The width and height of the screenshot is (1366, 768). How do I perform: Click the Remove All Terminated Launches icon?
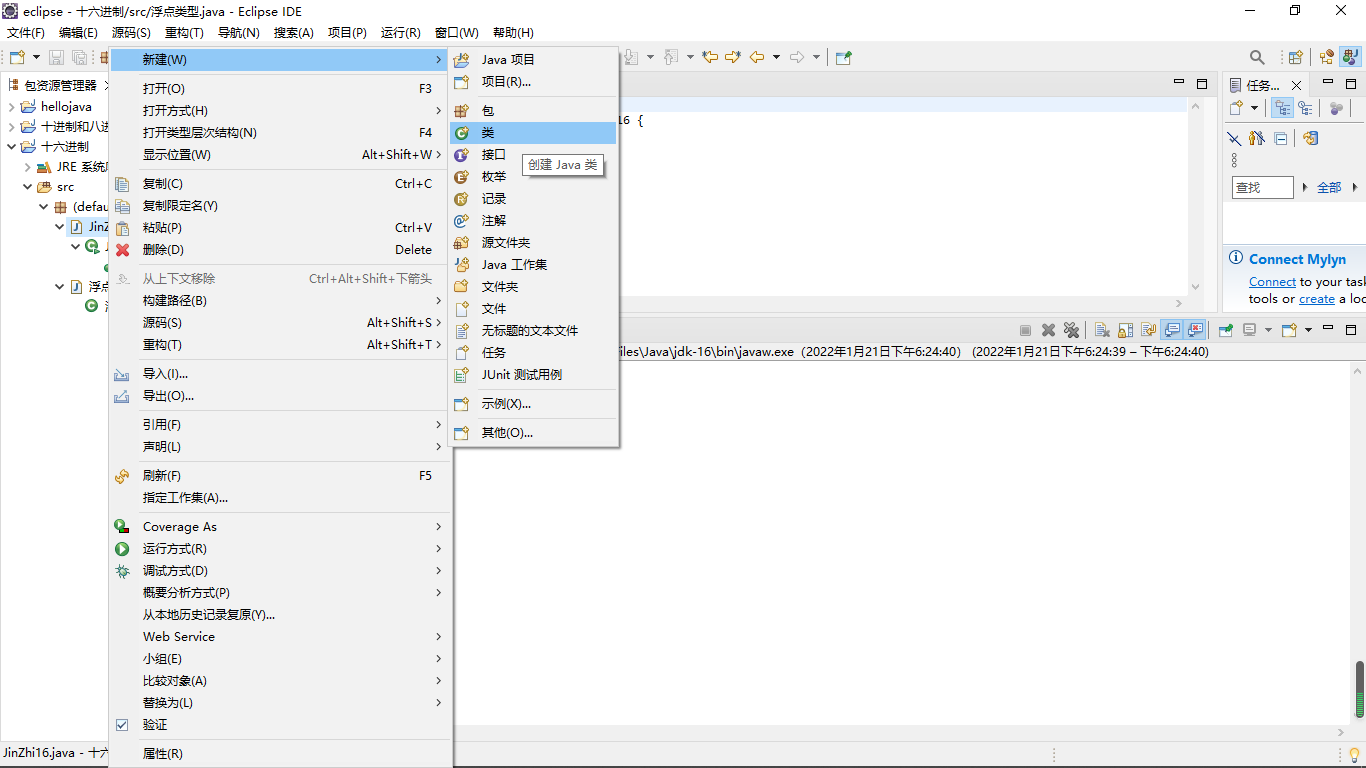click(x=1071, y=333)
